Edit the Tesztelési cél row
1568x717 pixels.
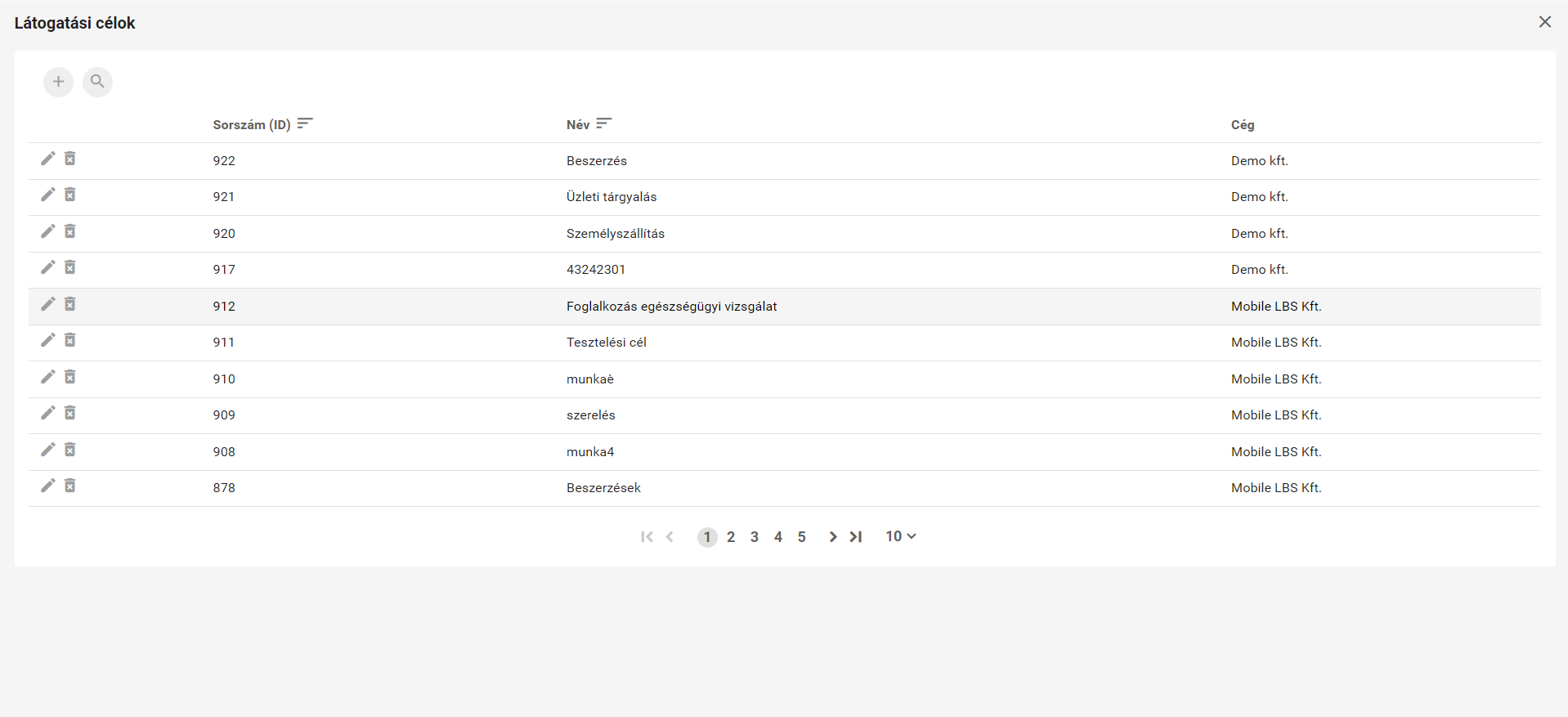(x=48, y=340)
